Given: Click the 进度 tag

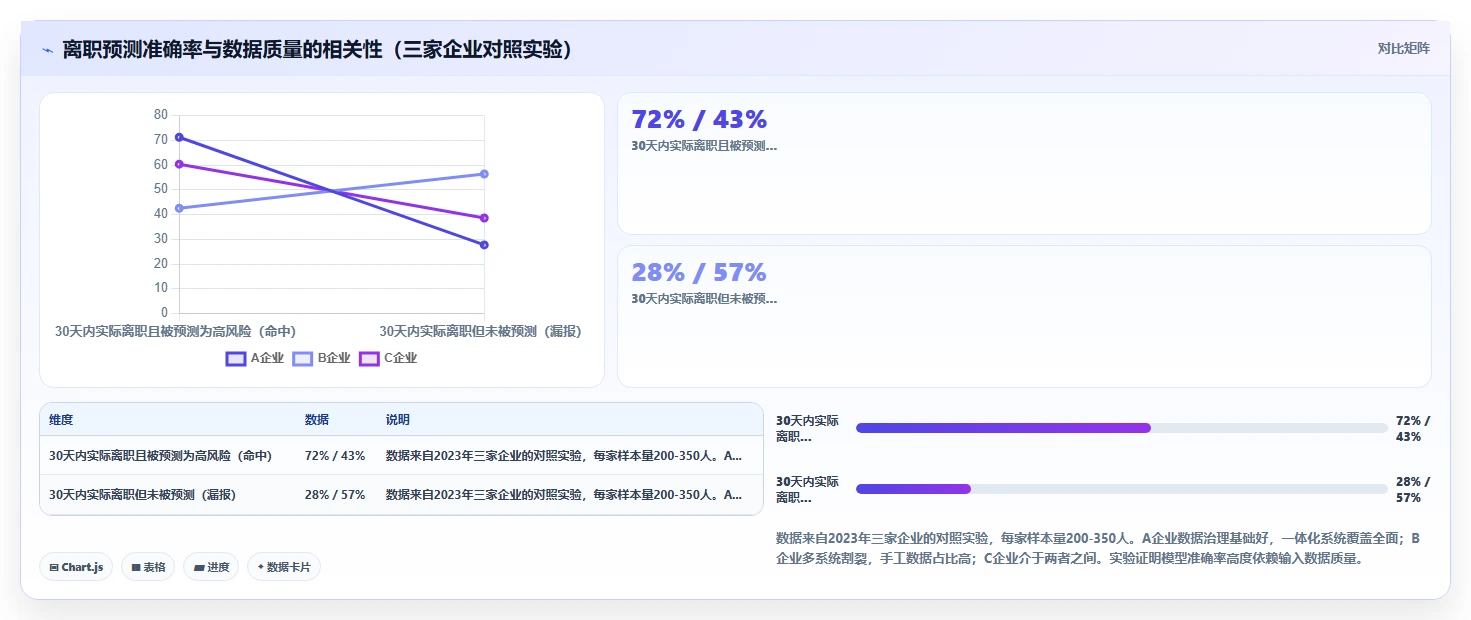Looking at the screenshot, I should [x=211, y=567].
